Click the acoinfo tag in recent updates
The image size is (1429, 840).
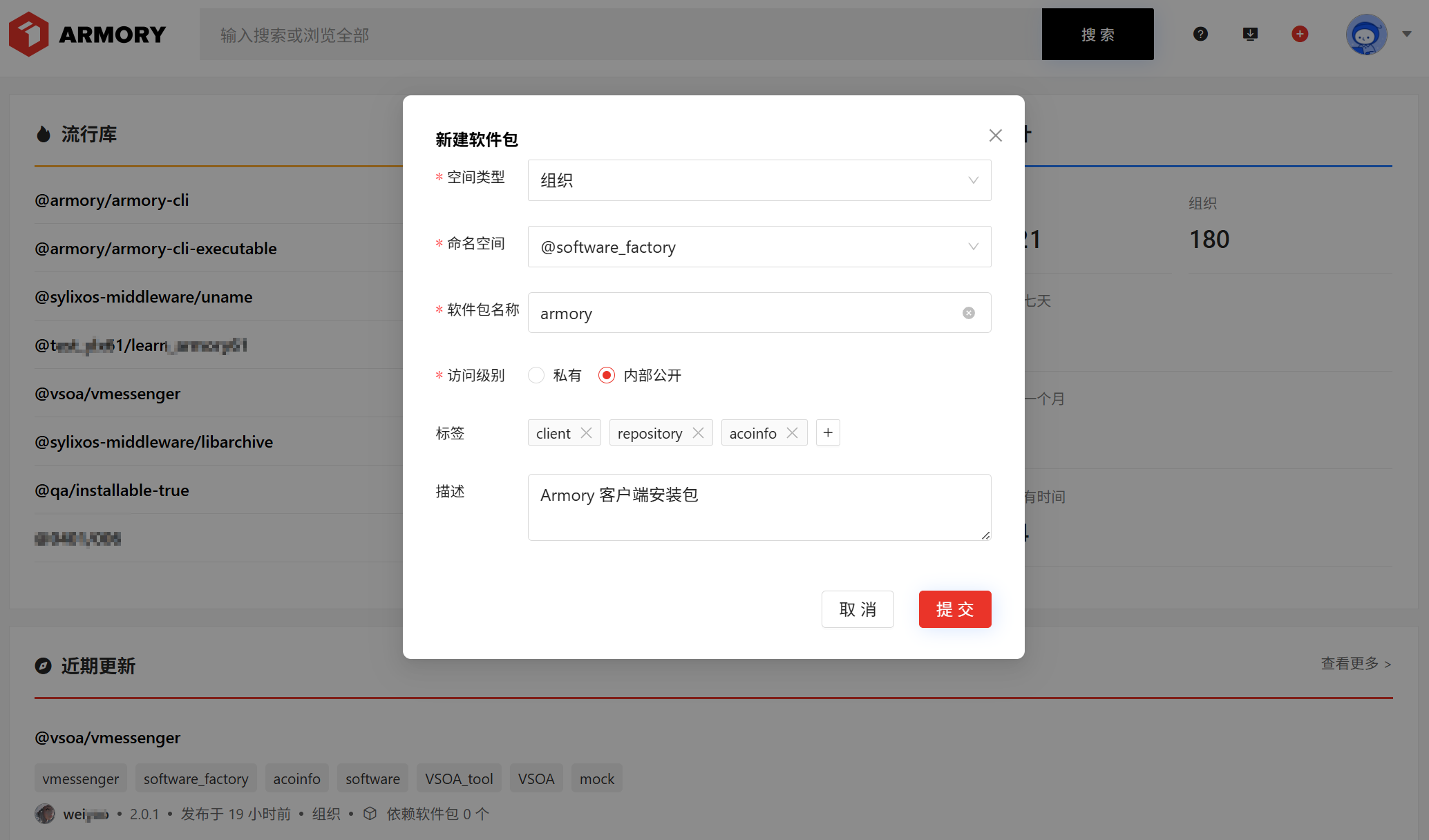click(296, 779)
